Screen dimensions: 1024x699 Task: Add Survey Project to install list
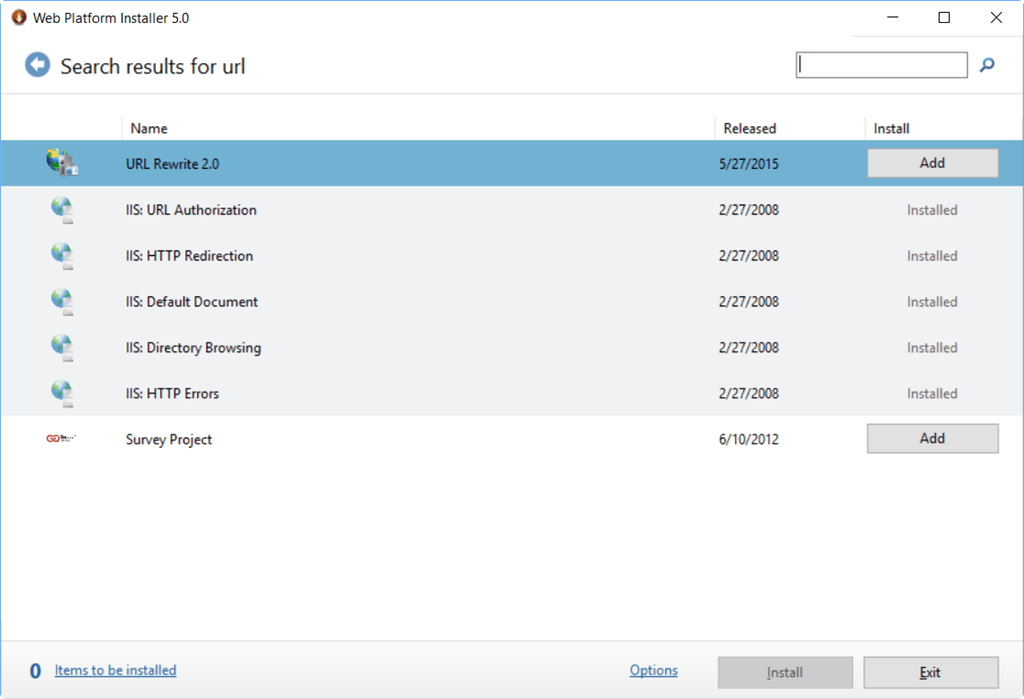932,438
